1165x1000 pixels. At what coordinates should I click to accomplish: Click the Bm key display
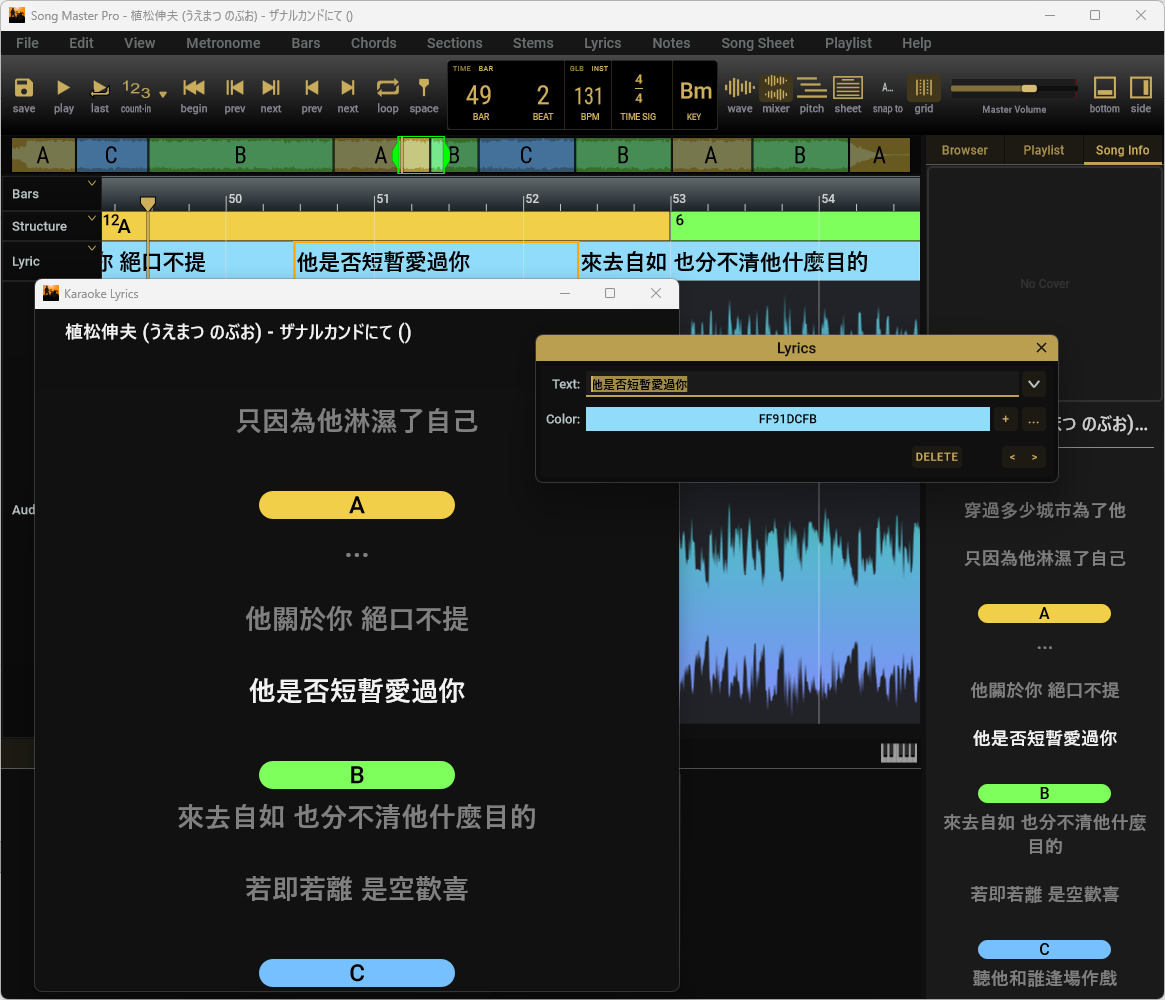click(695, 97)
